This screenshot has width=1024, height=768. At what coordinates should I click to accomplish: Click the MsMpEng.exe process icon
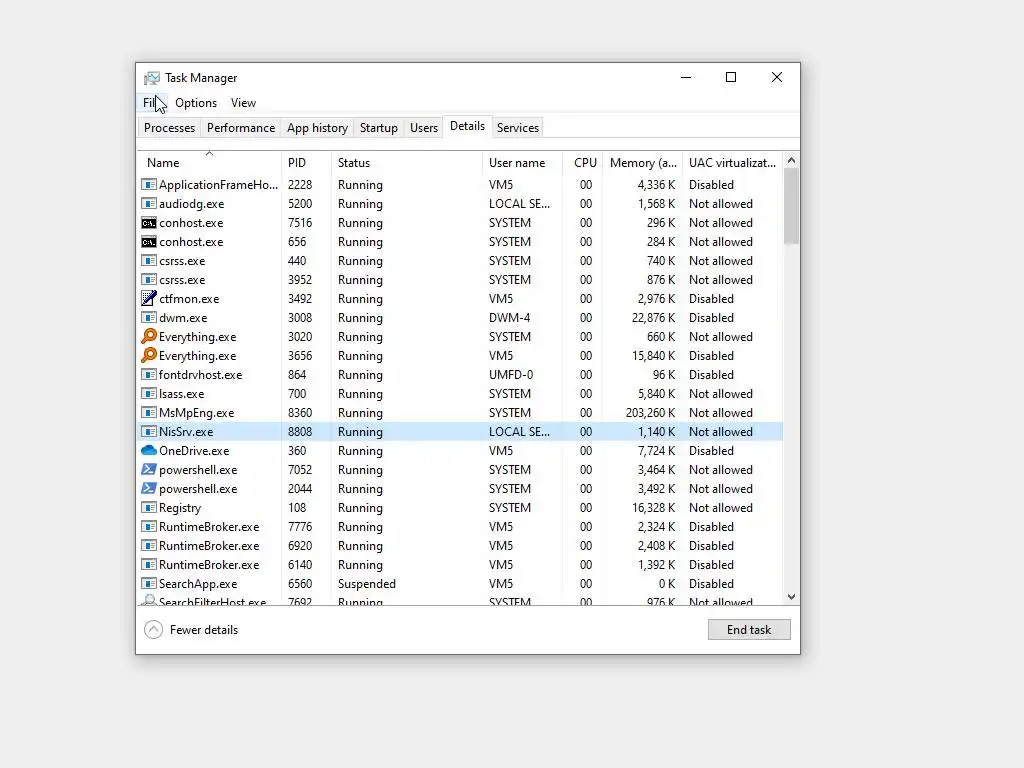click(149, 413)
